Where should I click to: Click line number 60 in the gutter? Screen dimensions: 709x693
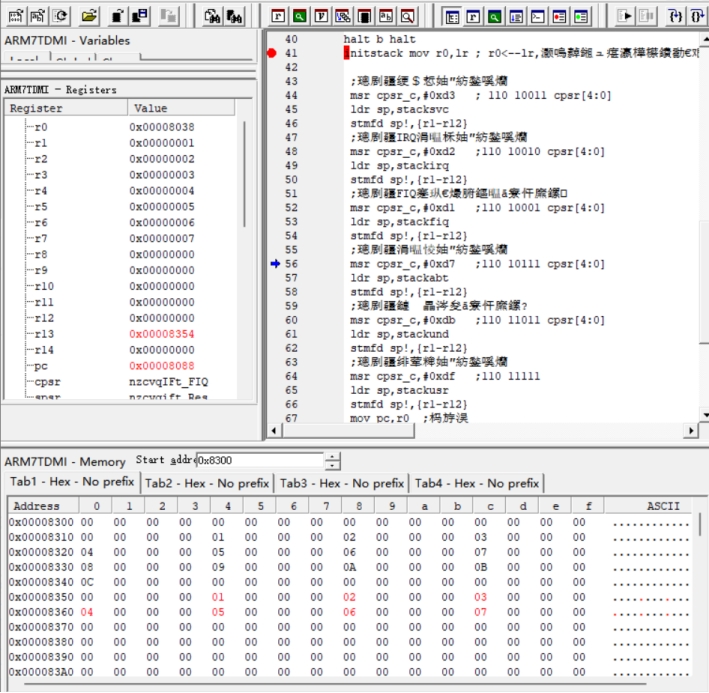click(291, 320)
